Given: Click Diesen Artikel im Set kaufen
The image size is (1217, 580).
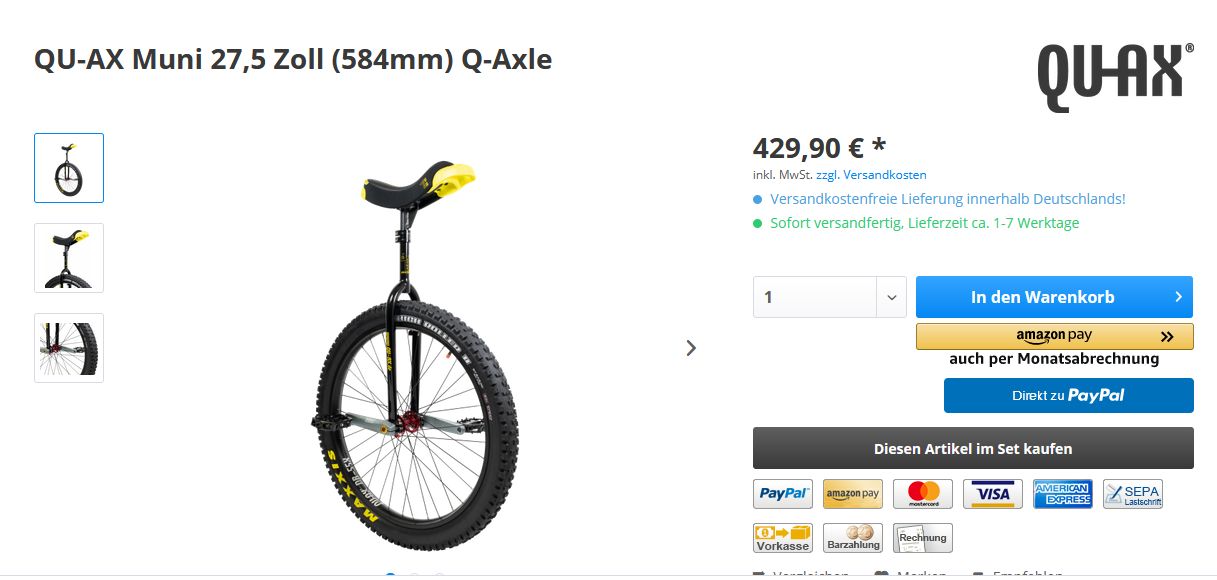Looking at the screenshot, I should pos(973,448).
